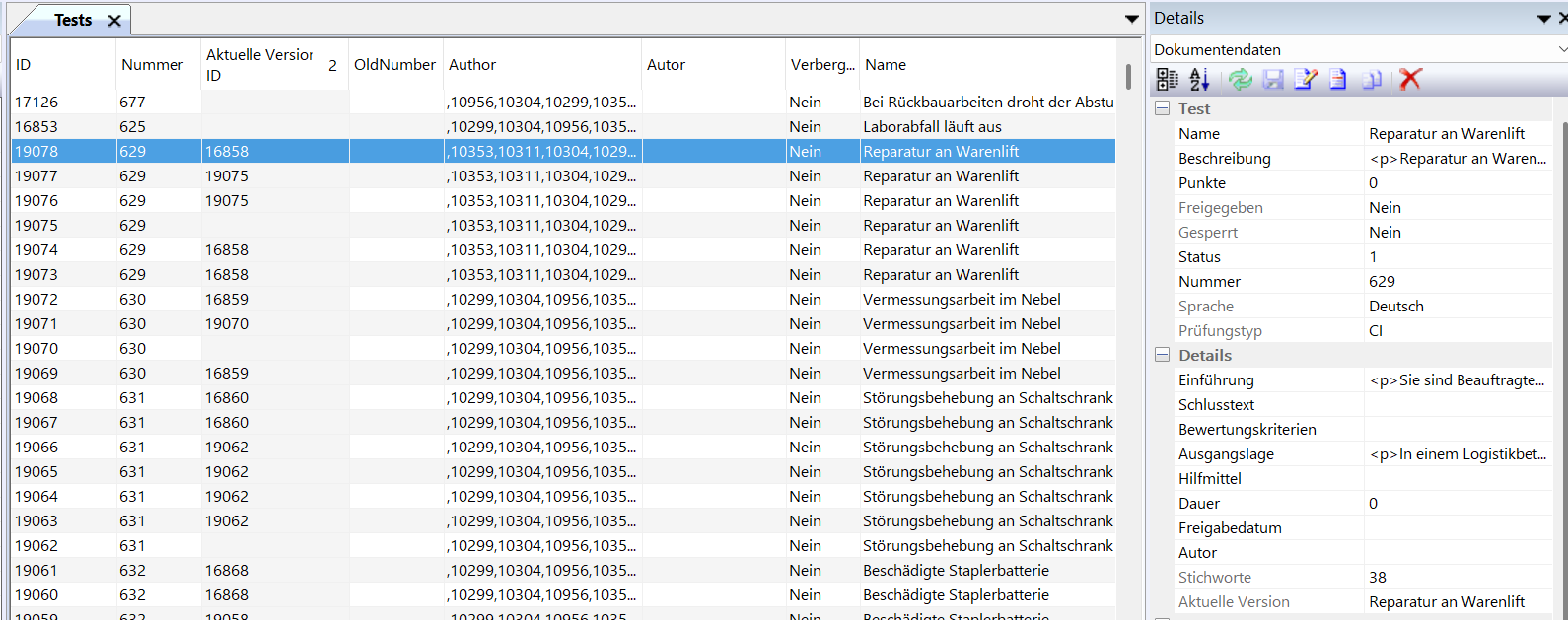Click the Sprache value Deutsch
The width and height of the screenshot is (1568, 620).
1458,306
